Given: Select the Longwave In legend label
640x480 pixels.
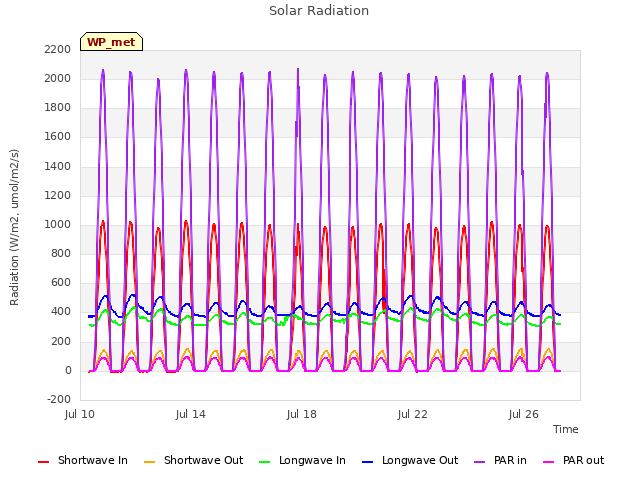Looking at the screenshot, I should click(312, 460).
